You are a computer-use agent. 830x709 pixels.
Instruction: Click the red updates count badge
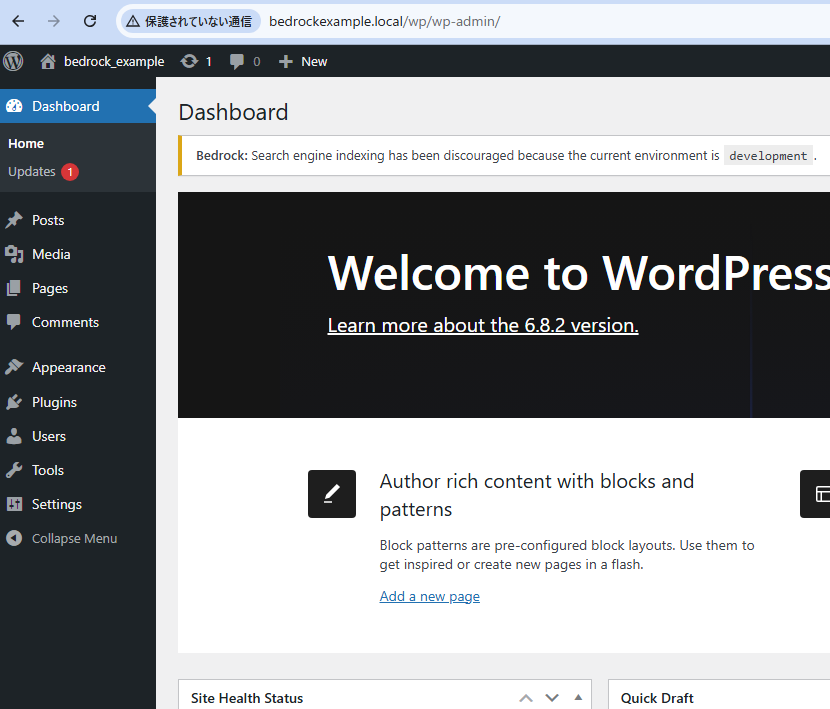click(x=70, y=172)
